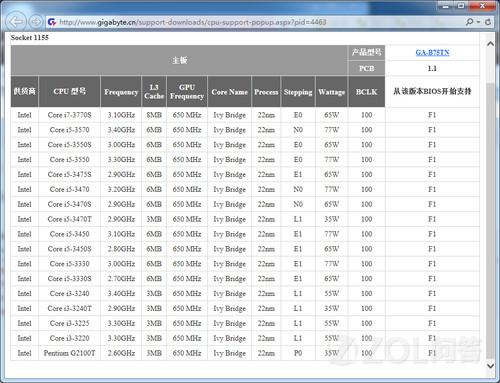Click the 从该版本BIOS开始支持 header cell
Image resolution: width=500 pixels, height=383 pixels.
432,91
